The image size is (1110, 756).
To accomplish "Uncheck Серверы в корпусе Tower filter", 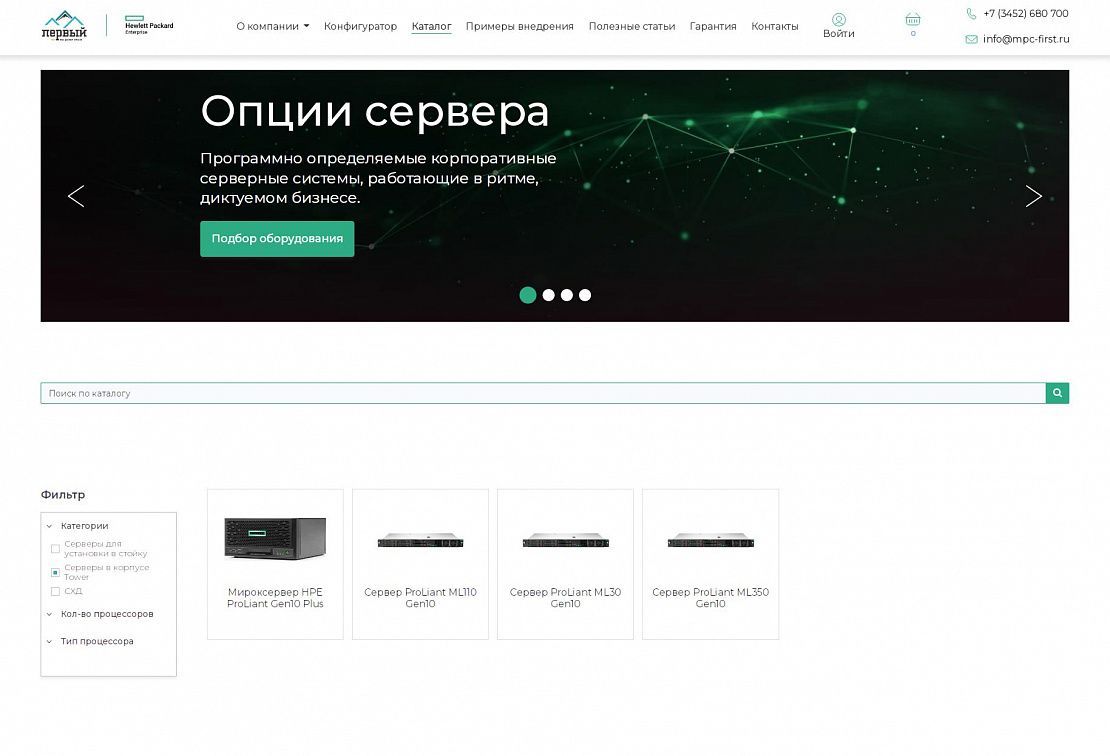I will (55, 573).
